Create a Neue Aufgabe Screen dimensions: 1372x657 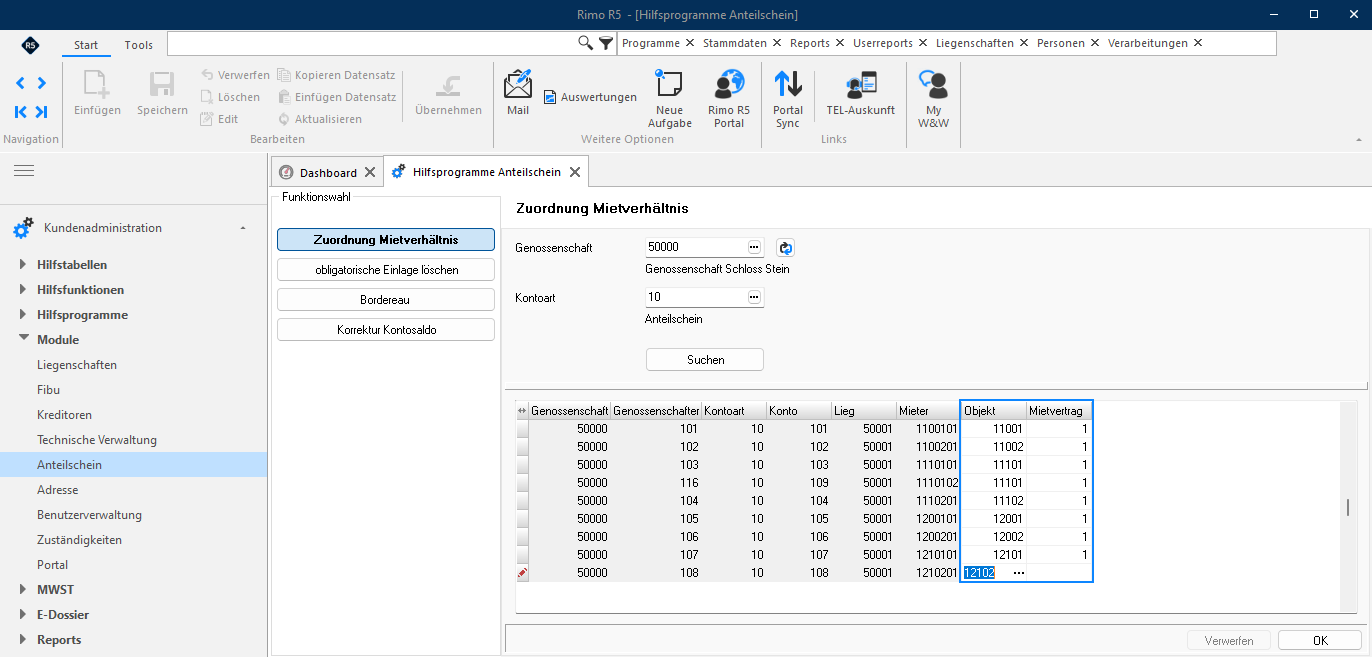coord(669,99)
